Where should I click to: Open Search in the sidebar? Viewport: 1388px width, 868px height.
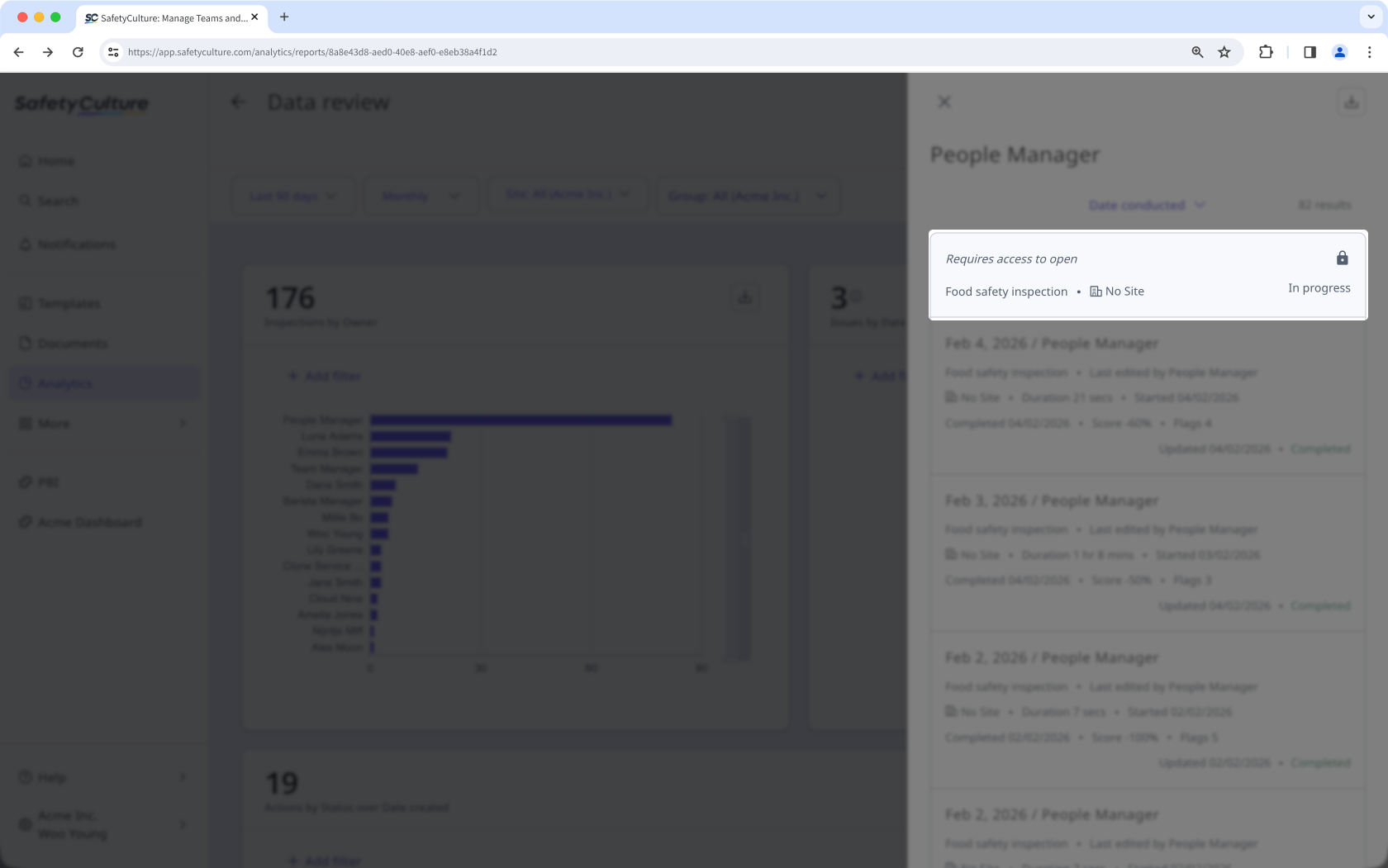click(x=104, y=201)
